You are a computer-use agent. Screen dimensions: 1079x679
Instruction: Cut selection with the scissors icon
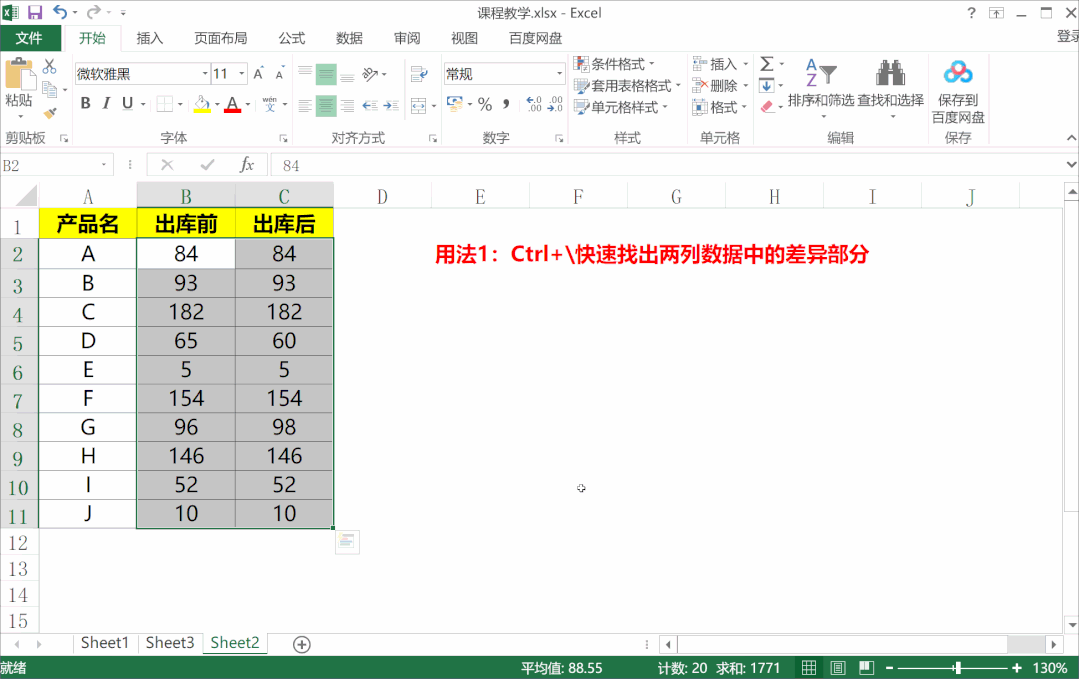pos(50,67)
